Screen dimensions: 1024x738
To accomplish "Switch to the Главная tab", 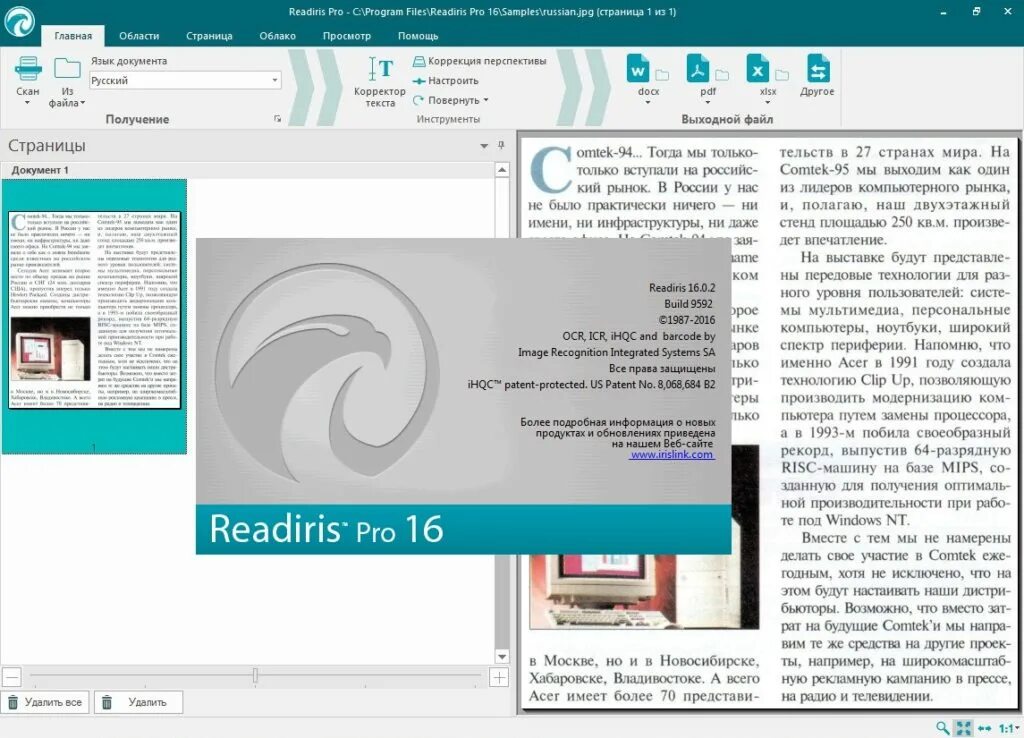I will [x=73, y=36].
